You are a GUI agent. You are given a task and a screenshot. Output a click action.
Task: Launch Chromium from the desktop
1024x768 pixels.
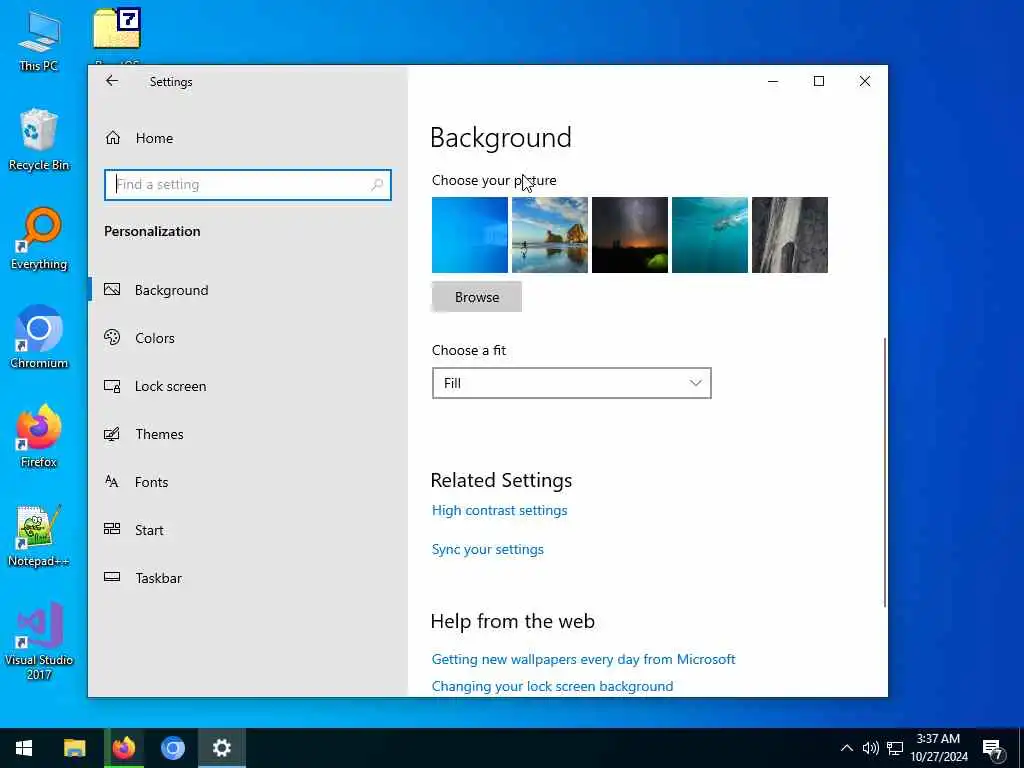point(39,338)
